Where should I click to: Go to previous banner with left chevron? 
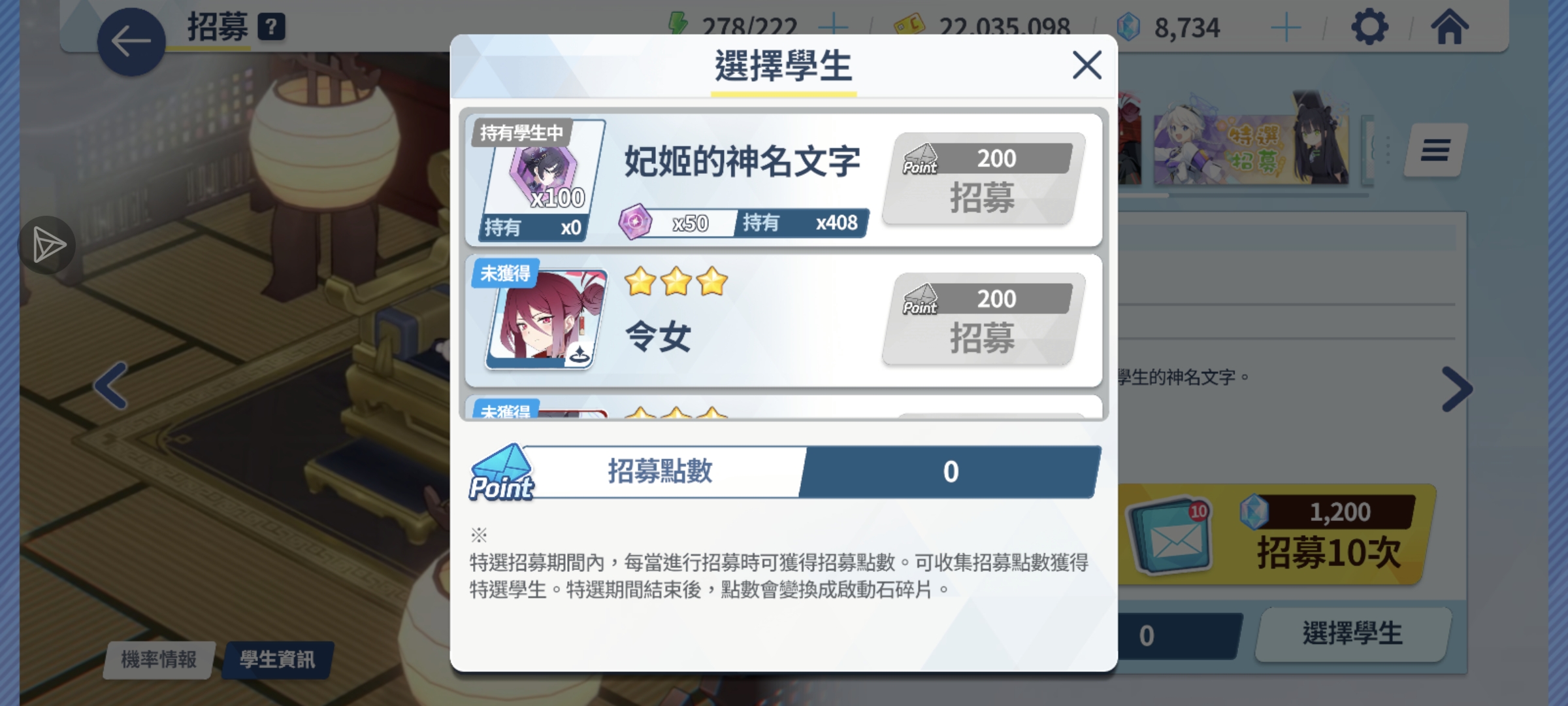click(x=111, y=386)
